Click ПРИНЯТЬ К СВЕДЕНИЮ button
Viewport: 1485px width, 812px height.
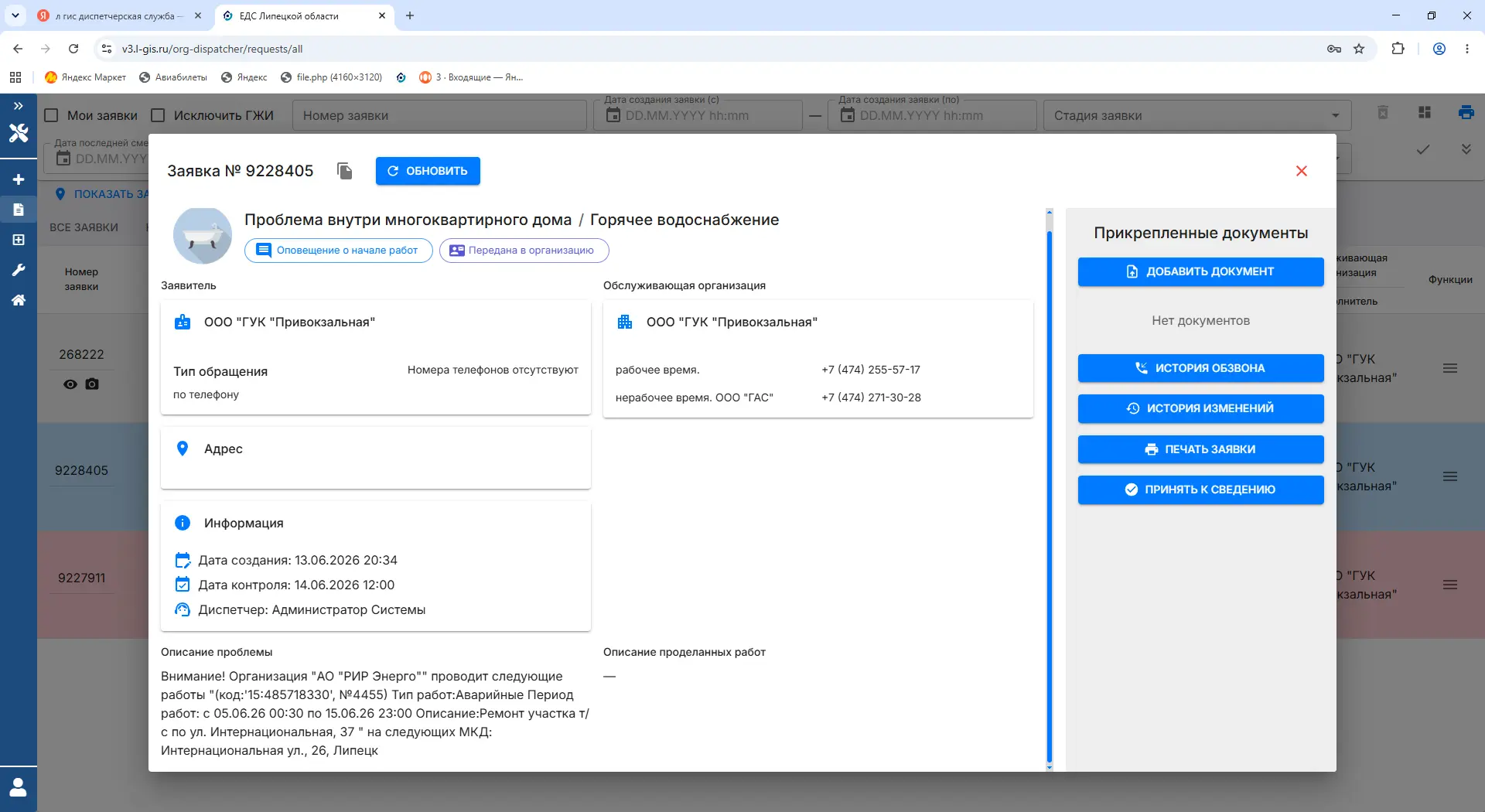point(1200,490)
